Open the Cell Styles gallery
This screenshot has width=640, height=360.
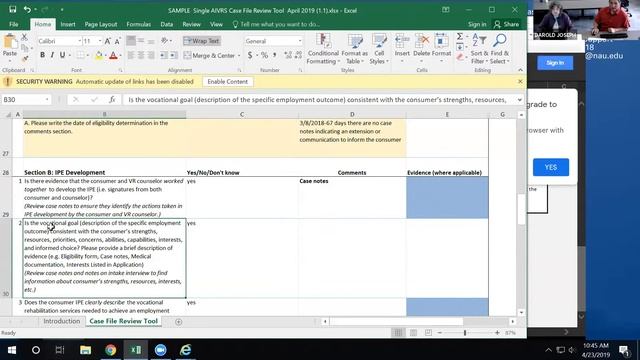(379, 49)
